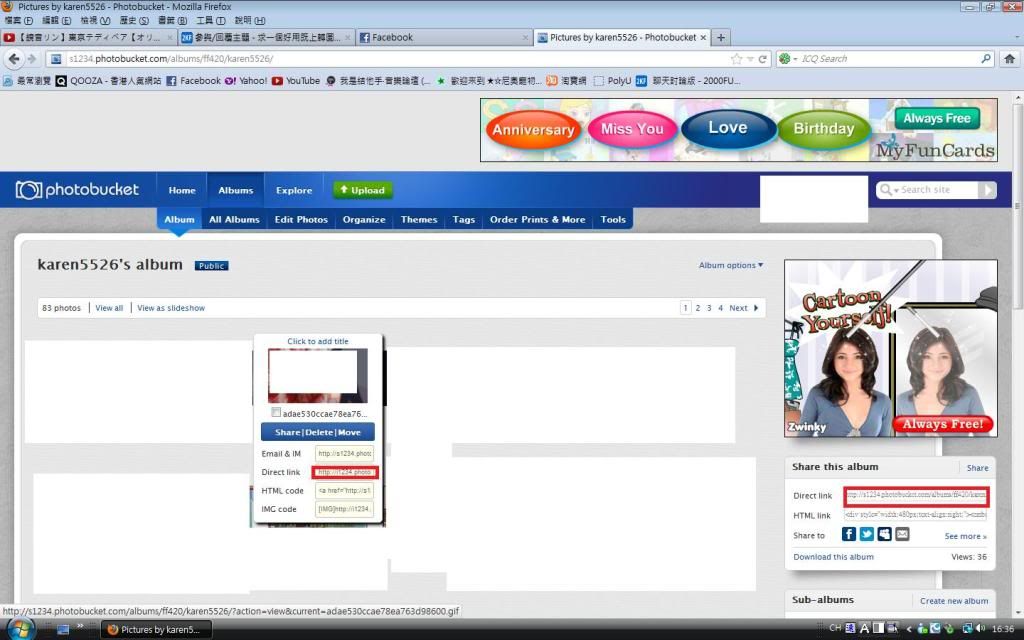Show hidden tray icons chevron

click(908, 629)
